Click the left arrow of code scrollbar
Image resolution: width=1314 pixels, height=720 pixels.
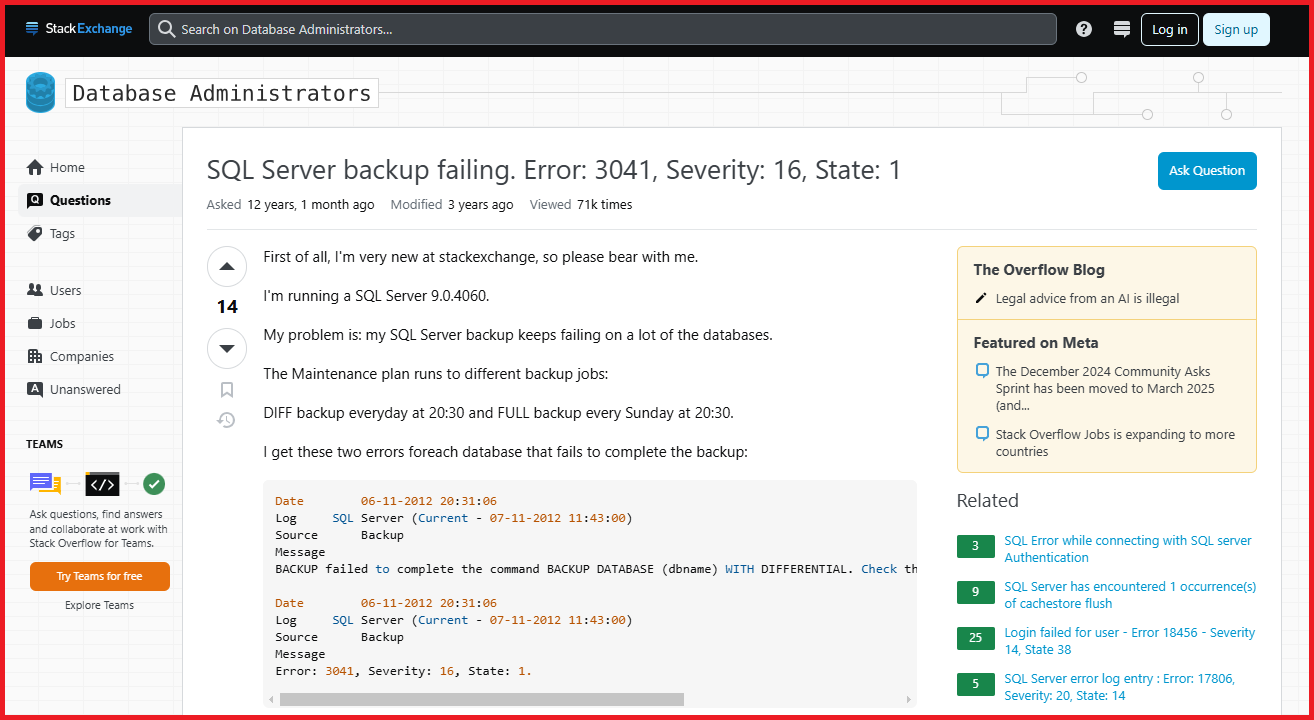tap(271, 700)
